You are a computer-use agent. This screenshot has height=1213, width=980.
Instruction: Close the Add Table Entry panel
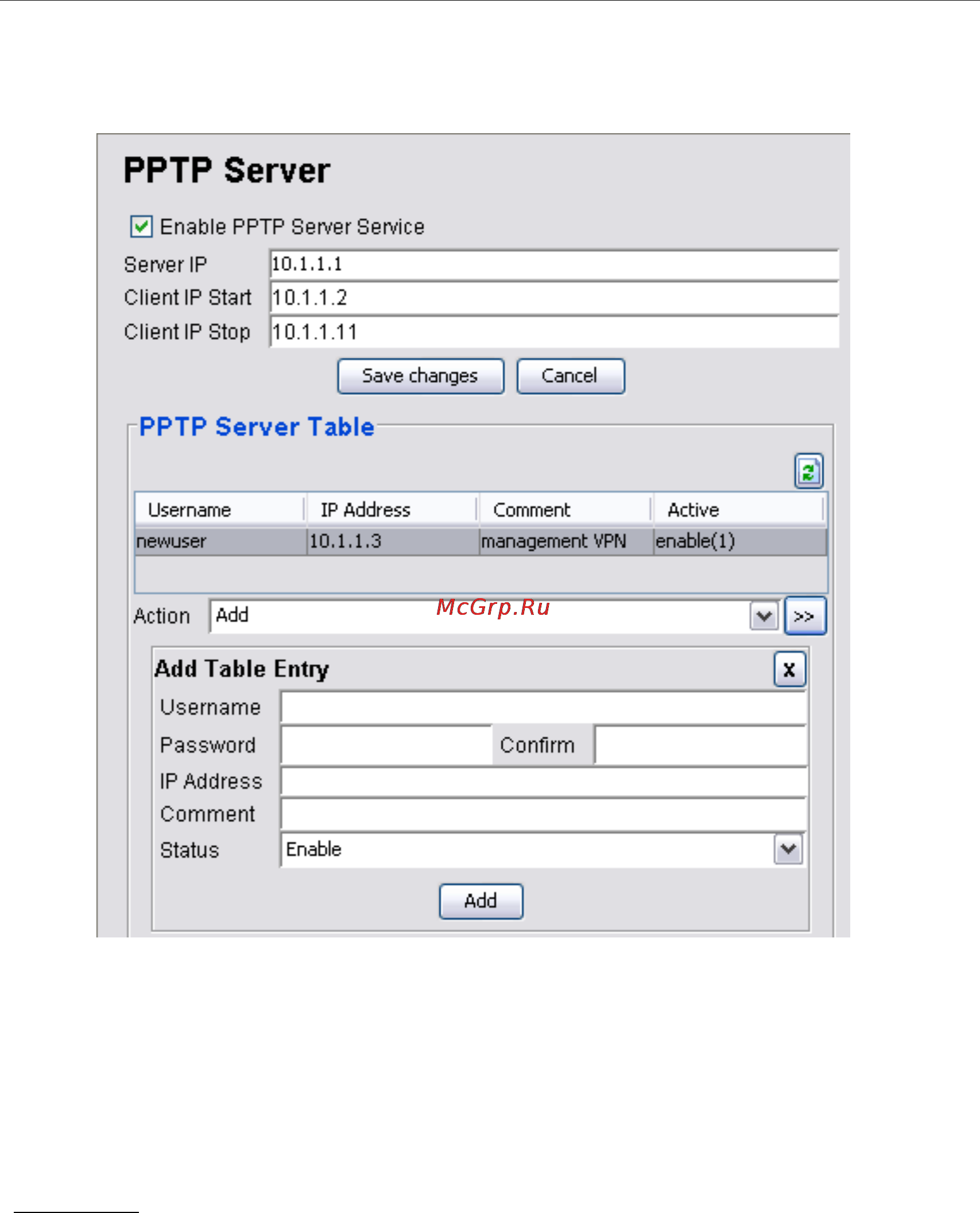tap(789, 669)
